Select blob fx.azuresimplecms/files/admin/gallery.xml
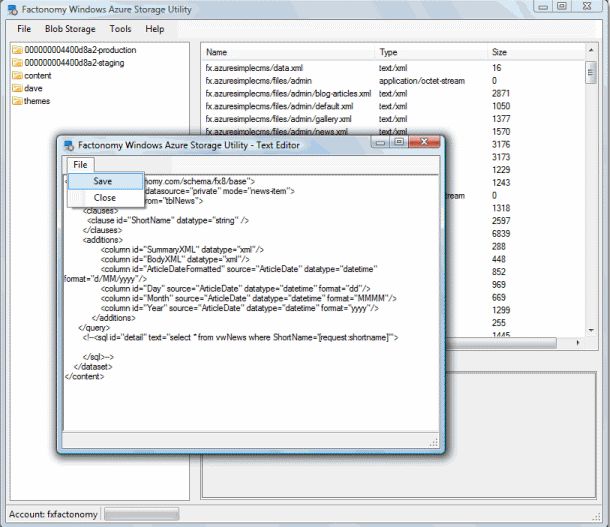610x527 pixels. pos(279,119)
